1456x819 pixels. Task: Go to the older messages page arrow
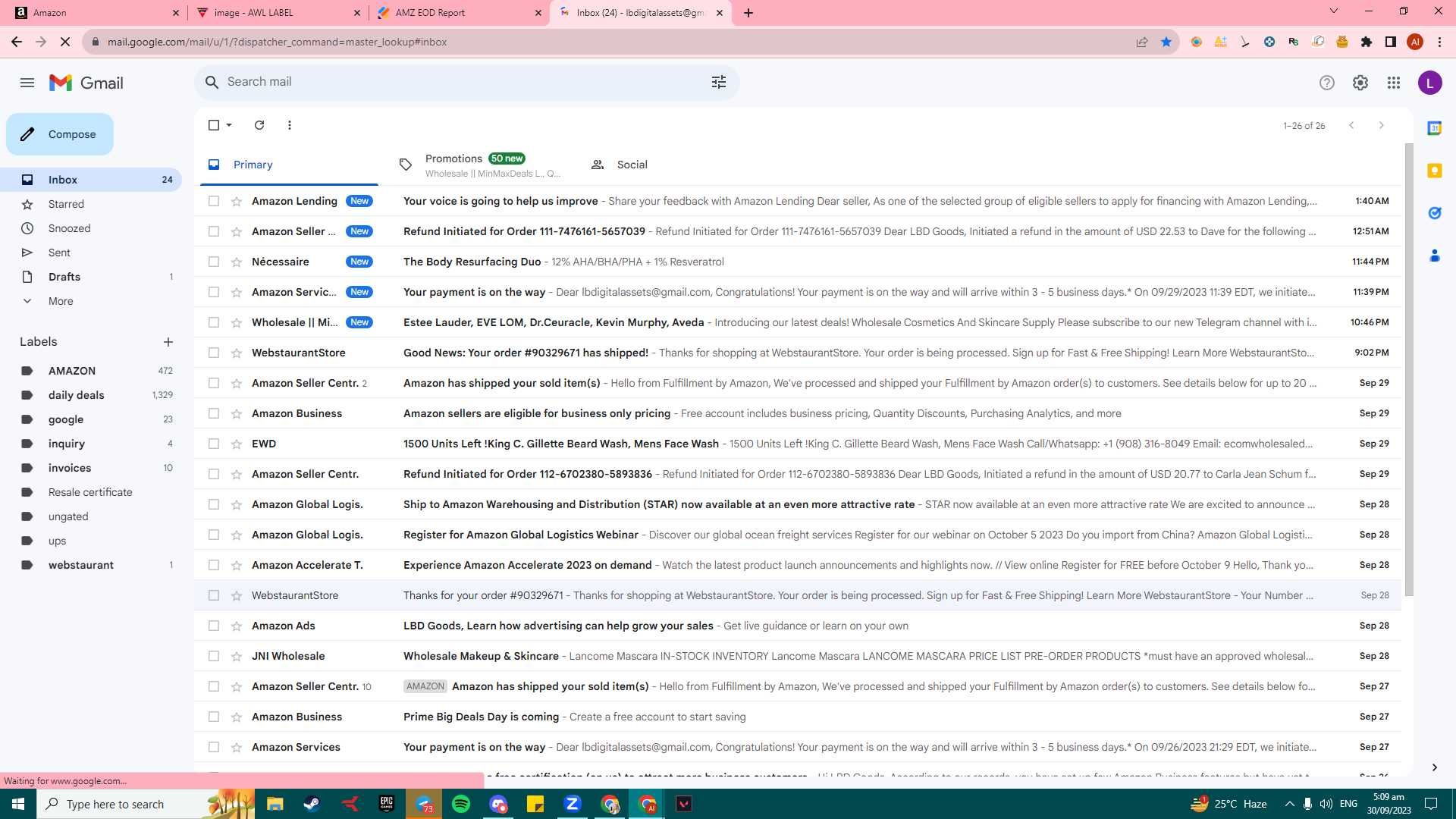click(x=1382, y=125)
